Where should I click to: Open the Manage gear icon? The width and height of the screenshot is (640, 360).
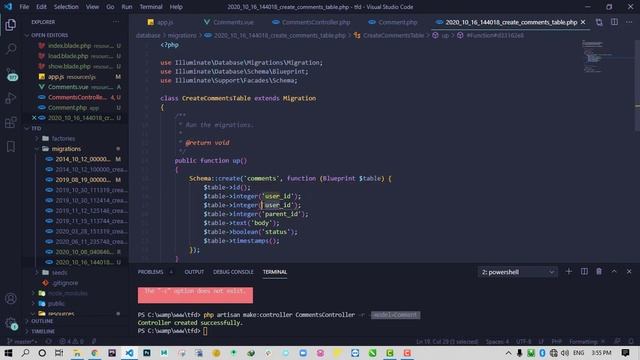pos(11,323)
